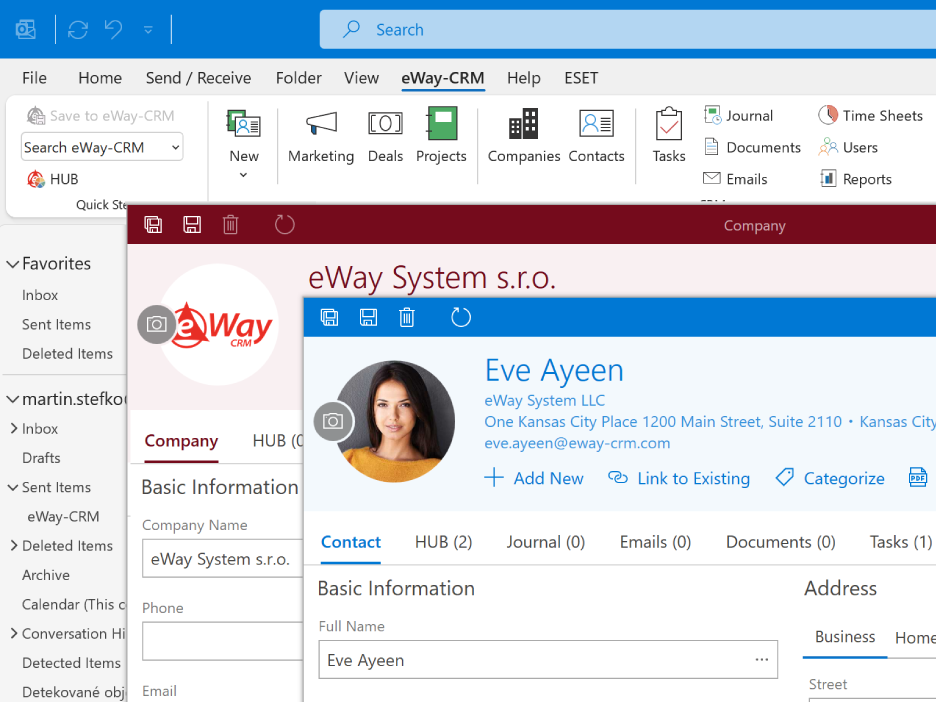Viewport: 936px width, 702px height.
Task: Click the eve.ayeen@eway-crm.com email link
Action: 577,443
